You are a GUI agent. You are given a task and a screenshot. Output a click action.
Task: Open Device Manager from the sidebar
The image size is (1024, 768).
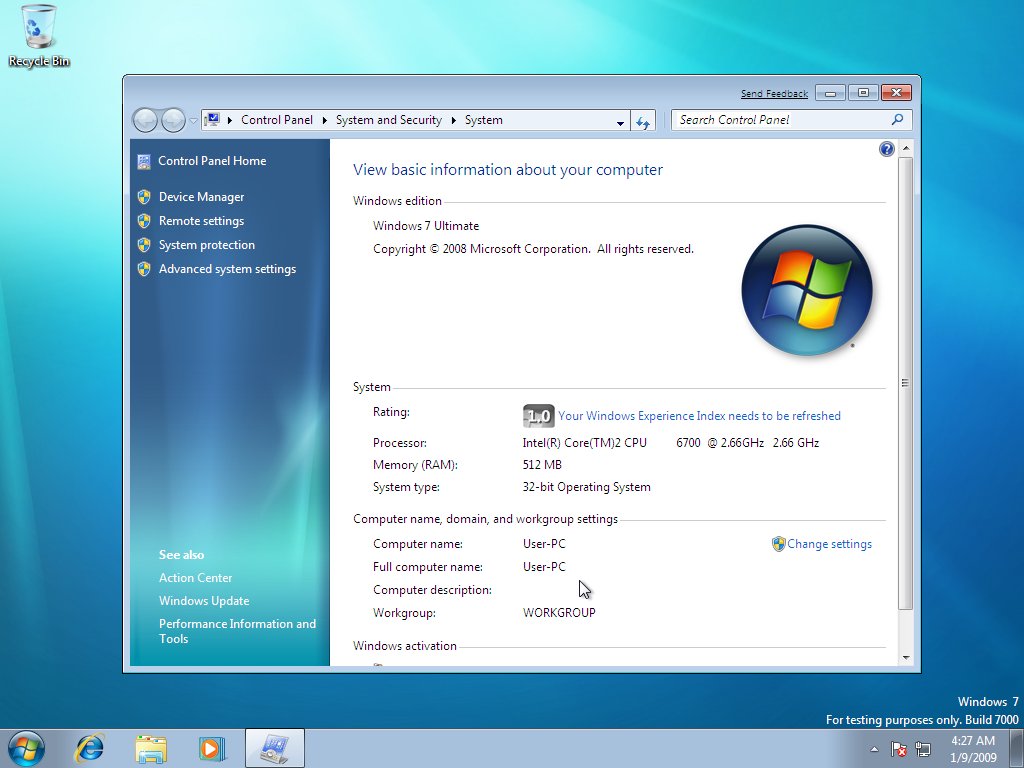click(200, 197)
